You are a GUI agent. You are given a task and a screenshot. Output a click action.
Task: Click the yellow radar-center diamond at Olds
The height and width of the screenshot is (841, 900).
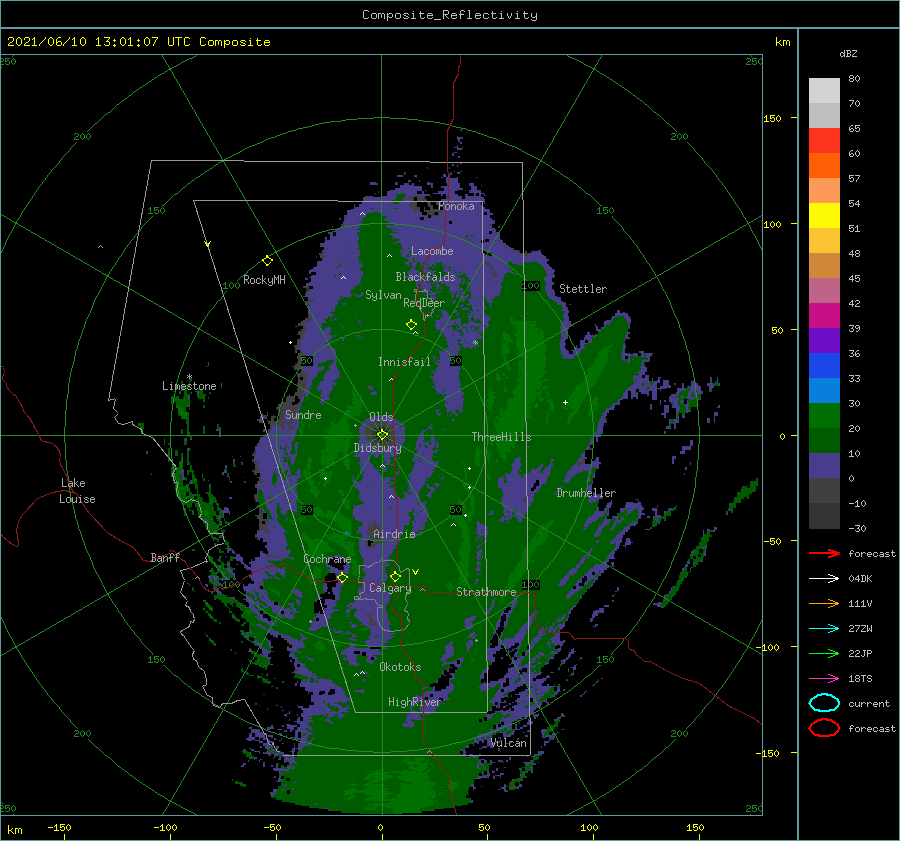point(382,435)
